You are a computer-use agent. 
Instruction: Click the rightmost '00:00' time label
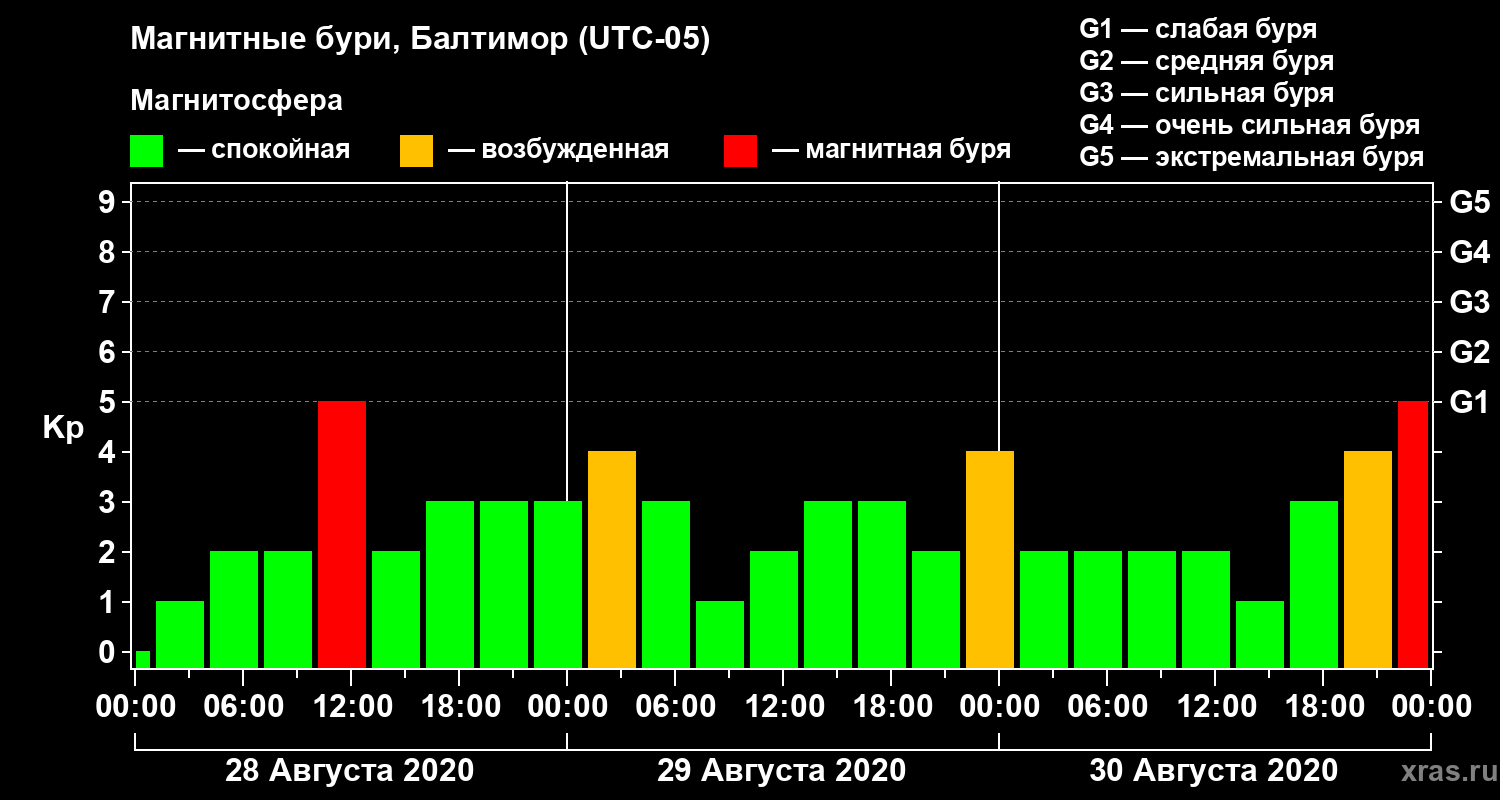coord(1432,707)
